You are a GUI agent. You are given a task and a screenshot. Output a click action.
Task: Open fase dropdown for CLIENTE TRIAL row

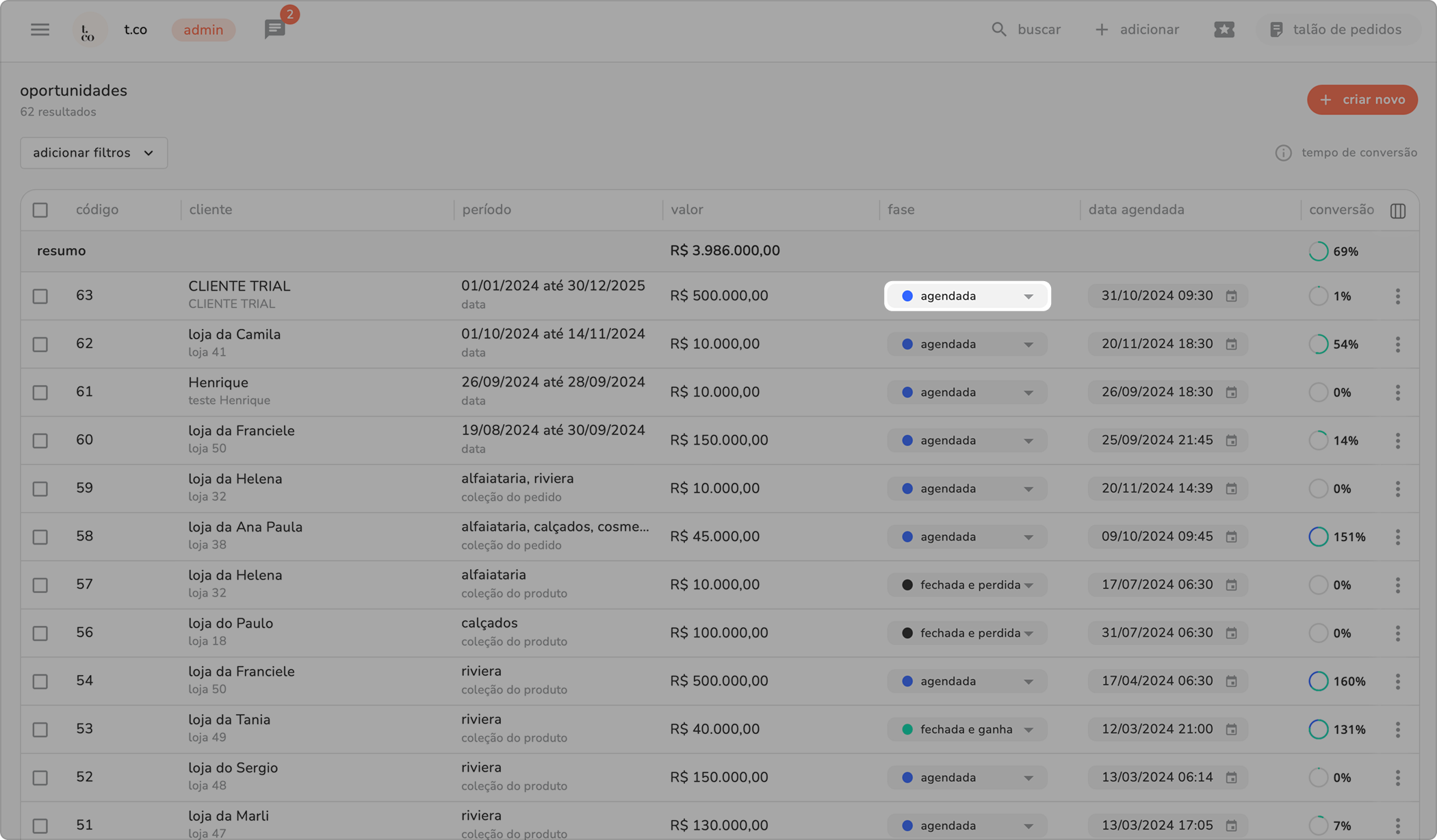click(x=967, y=296)
